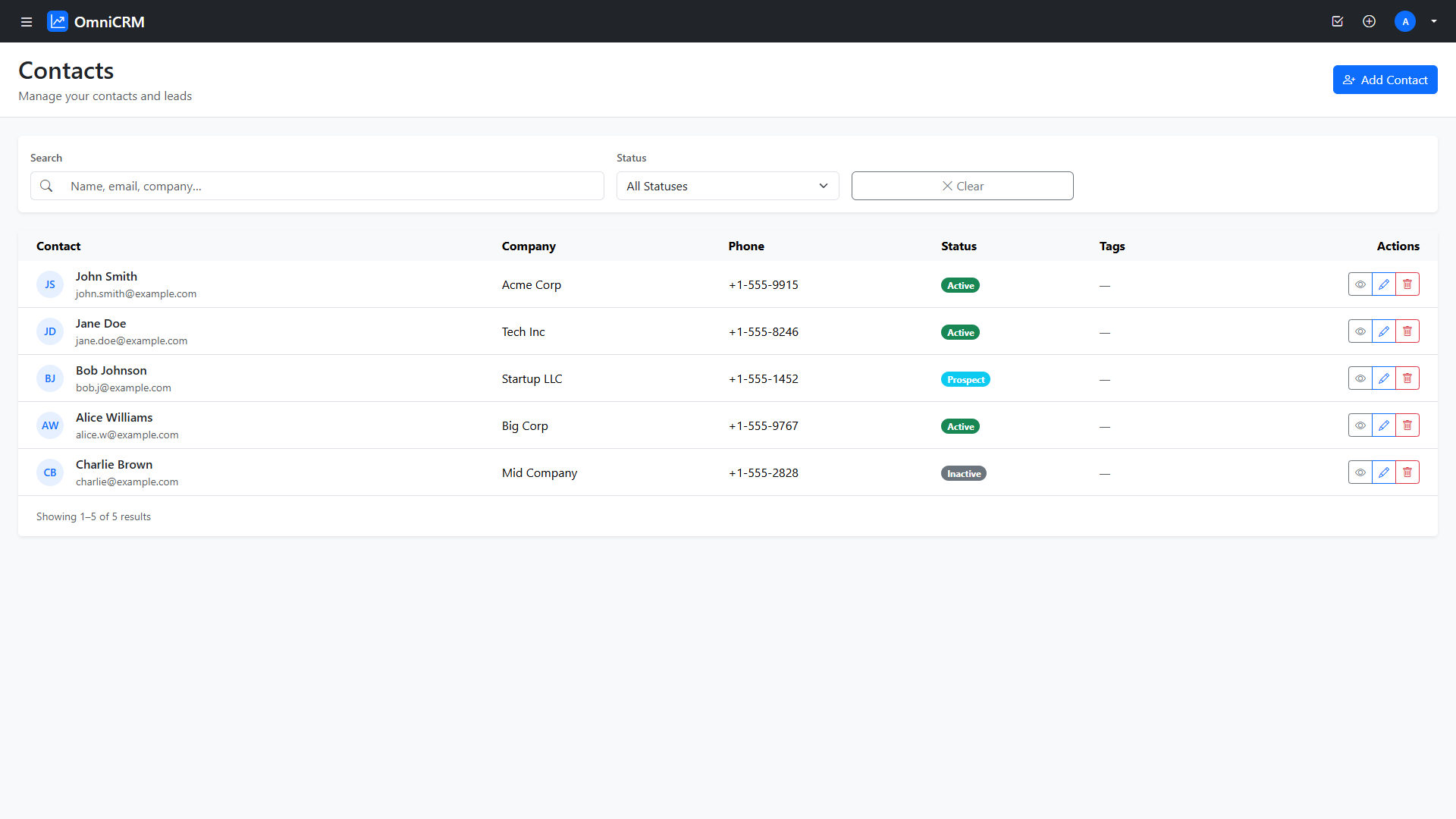
Task: Click the OmniCRM brand name
Action: [x=109, y=22]
